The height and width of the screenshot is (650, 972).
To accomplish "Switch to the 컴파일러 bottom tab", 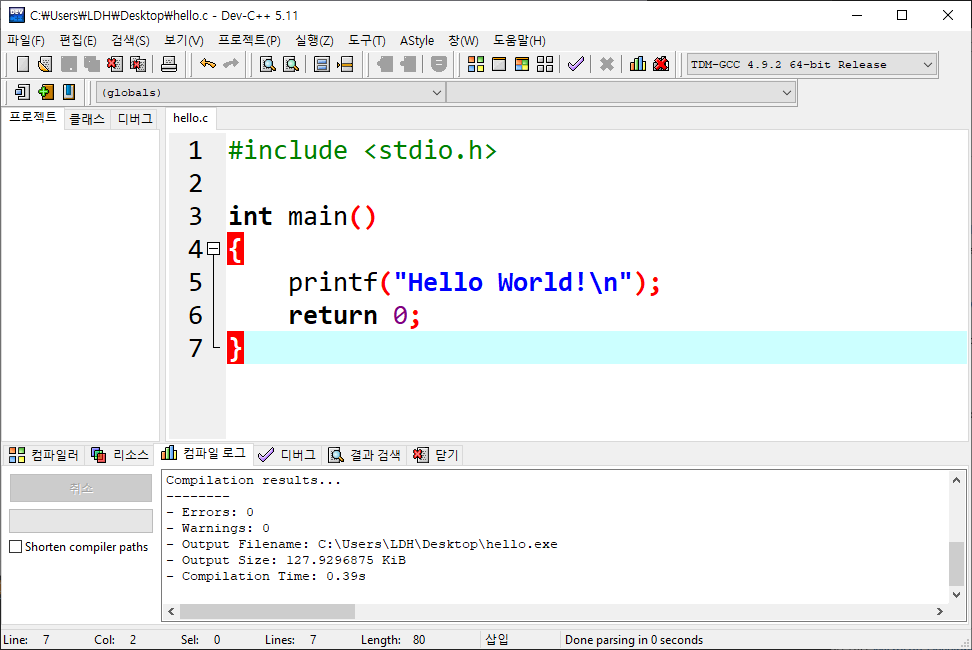I will (x=43, y=455).
